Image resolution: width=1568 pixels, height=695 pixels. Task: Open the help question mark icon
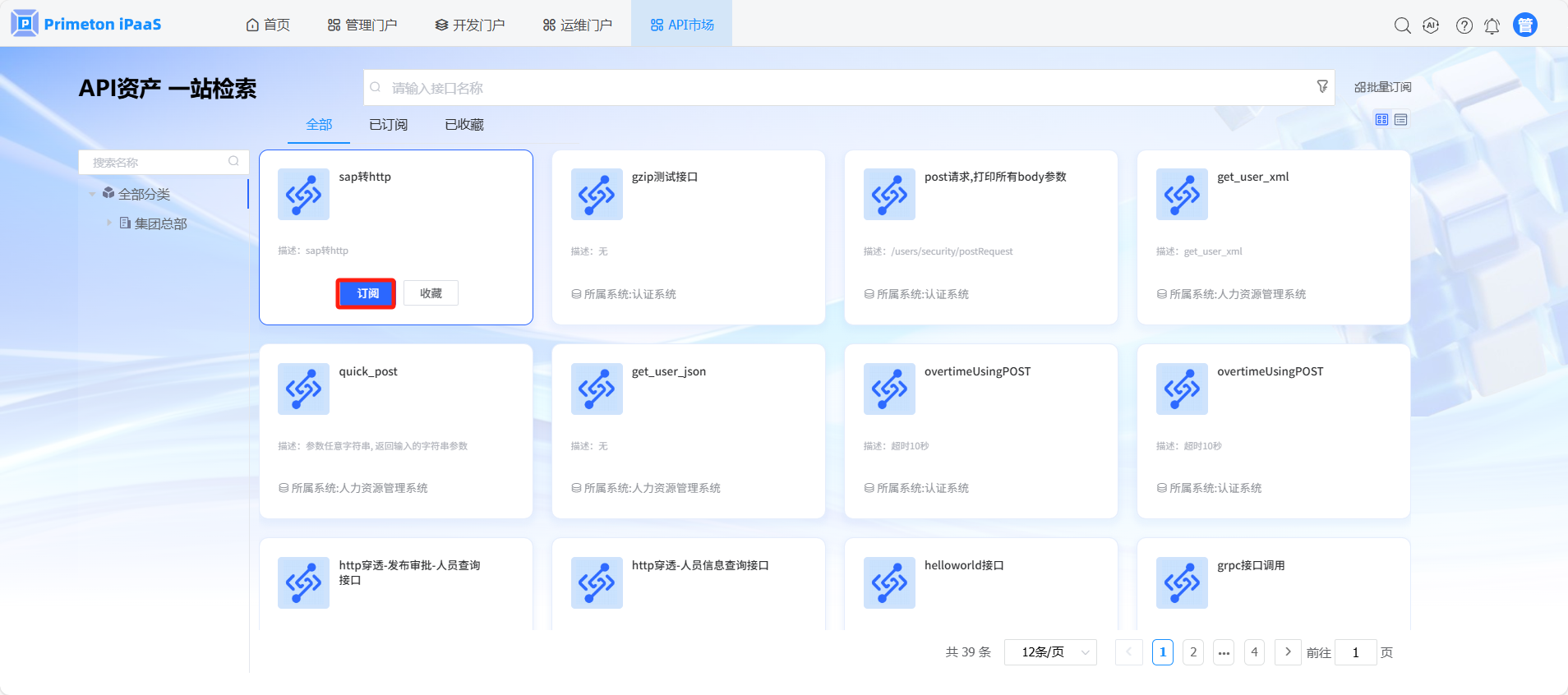tap(1464, 25)
